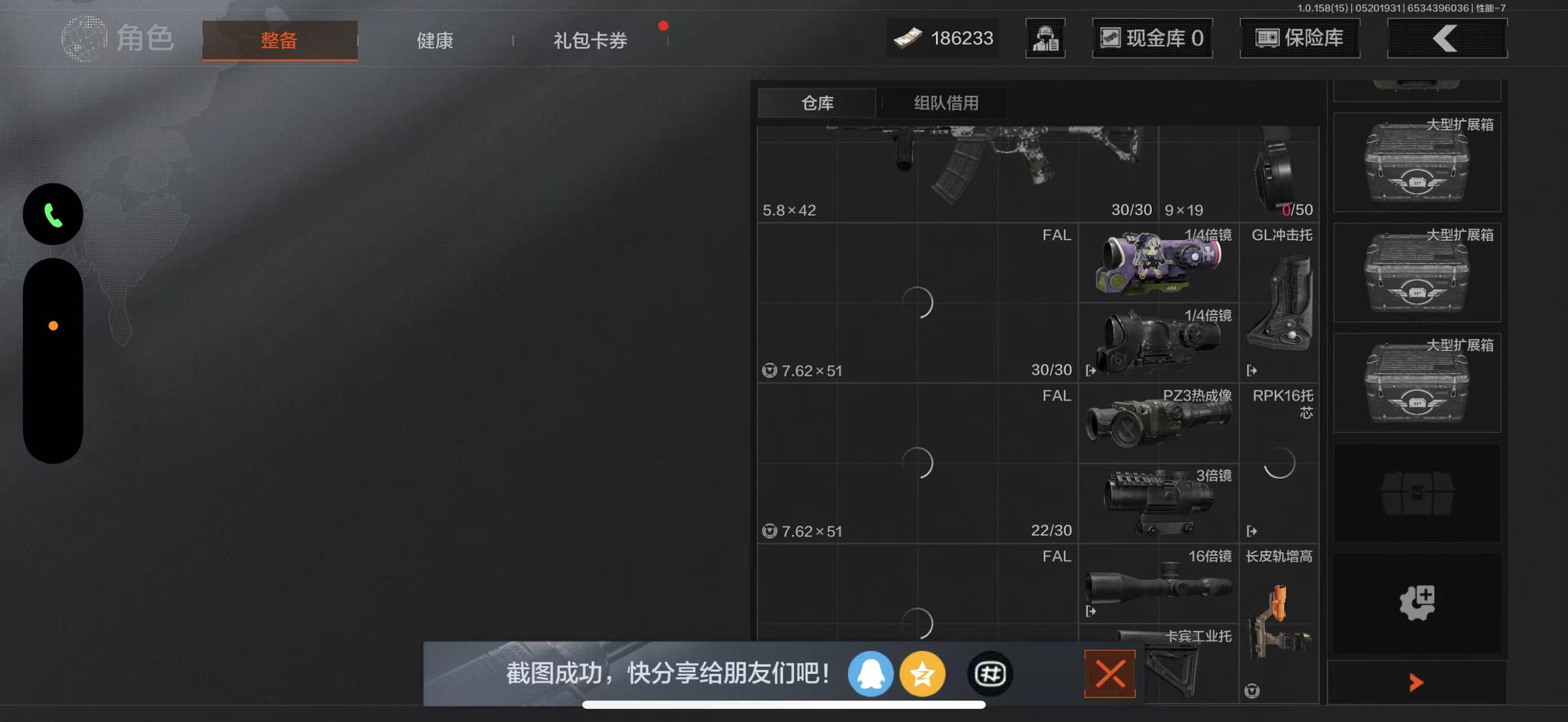Switch to the 健康 tab
Screen dimensions: 1568x722
pos(435,40)
